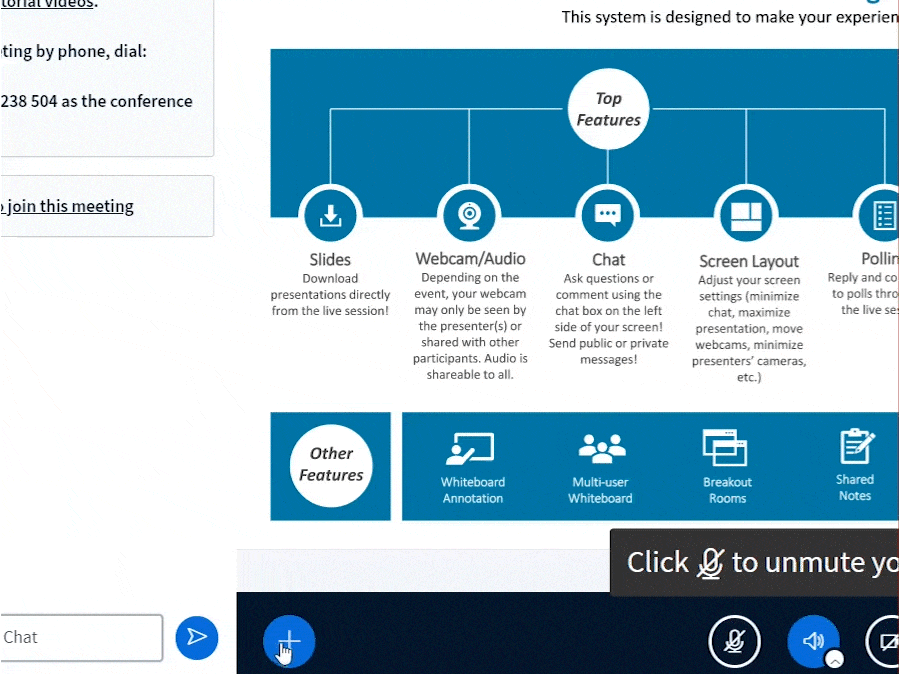
Task: Toggle the speaker audio button
Action: click(x=812, y=641)
